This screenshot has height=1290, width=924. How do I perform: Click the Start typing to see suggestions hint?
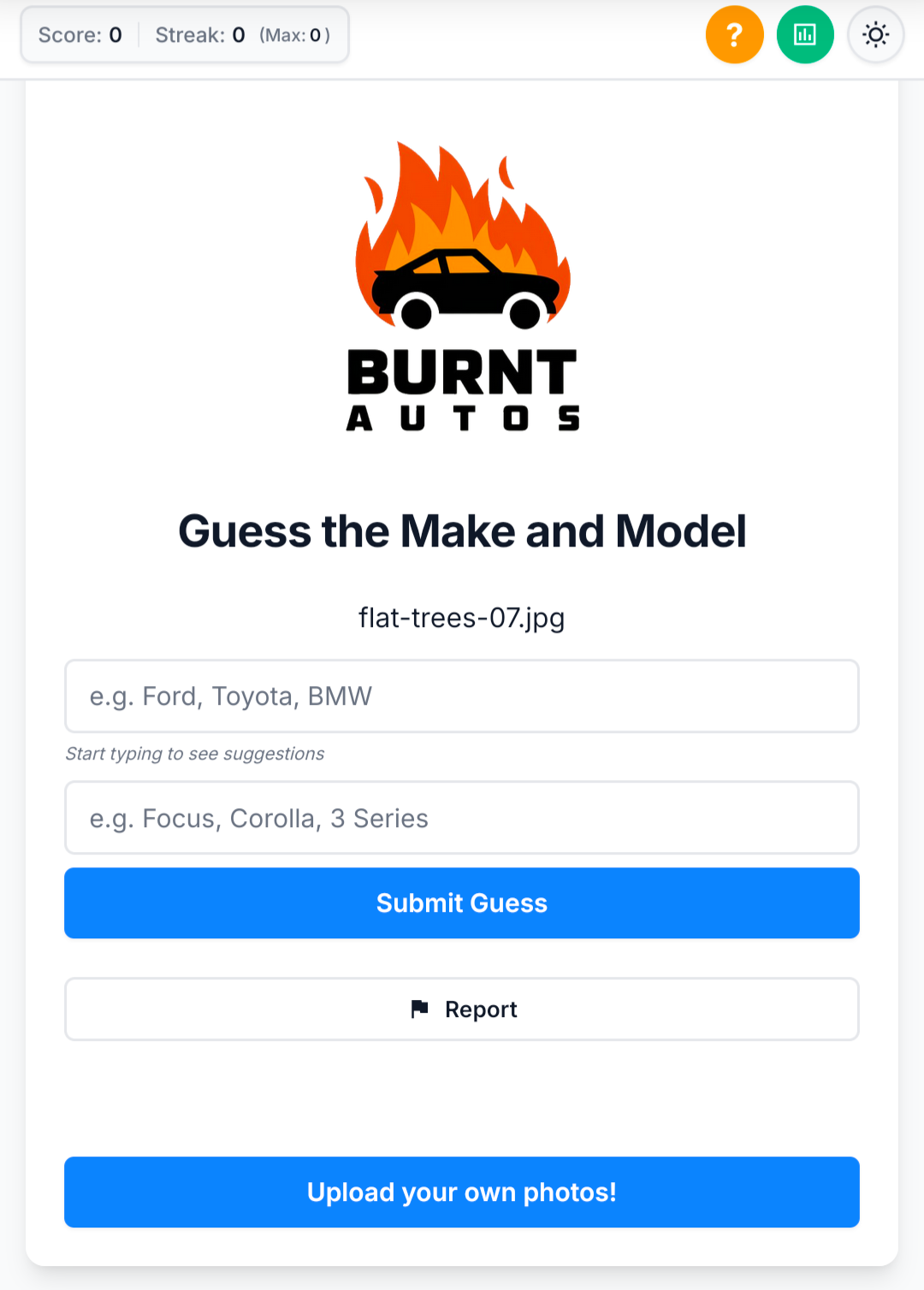click(x=195, y=754)
